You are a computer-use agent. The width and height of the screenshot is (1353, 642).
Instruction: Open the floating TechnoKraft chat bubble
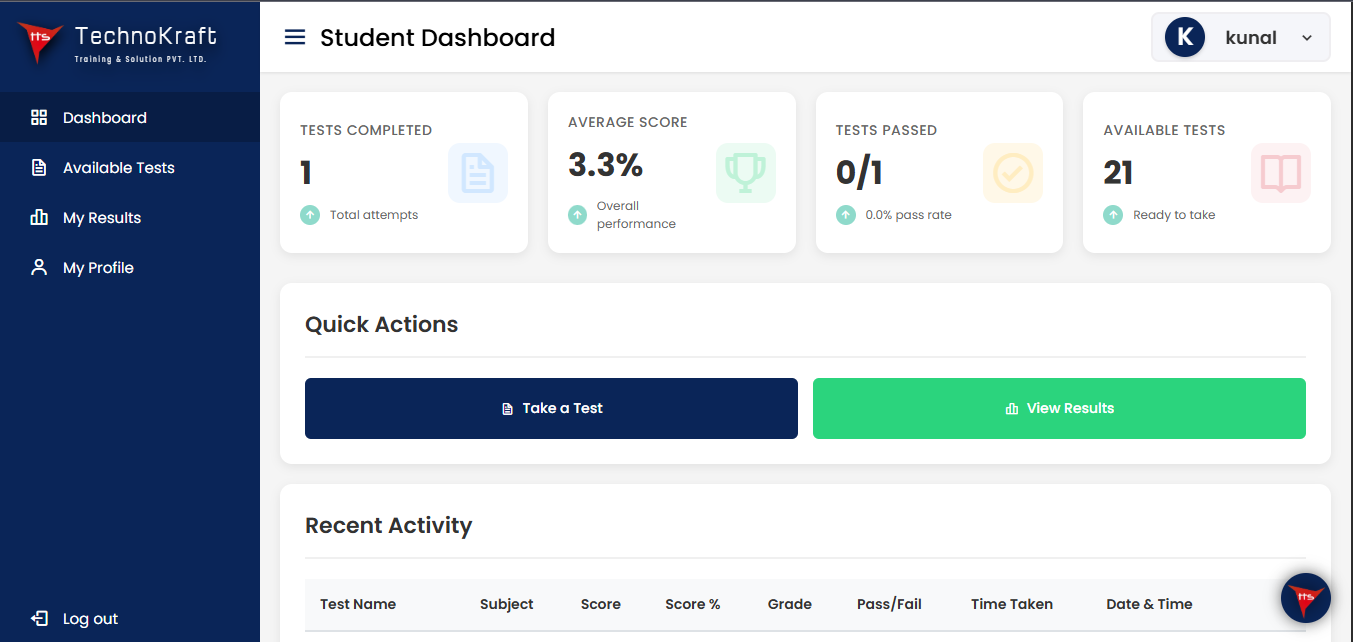point(1305,598)
